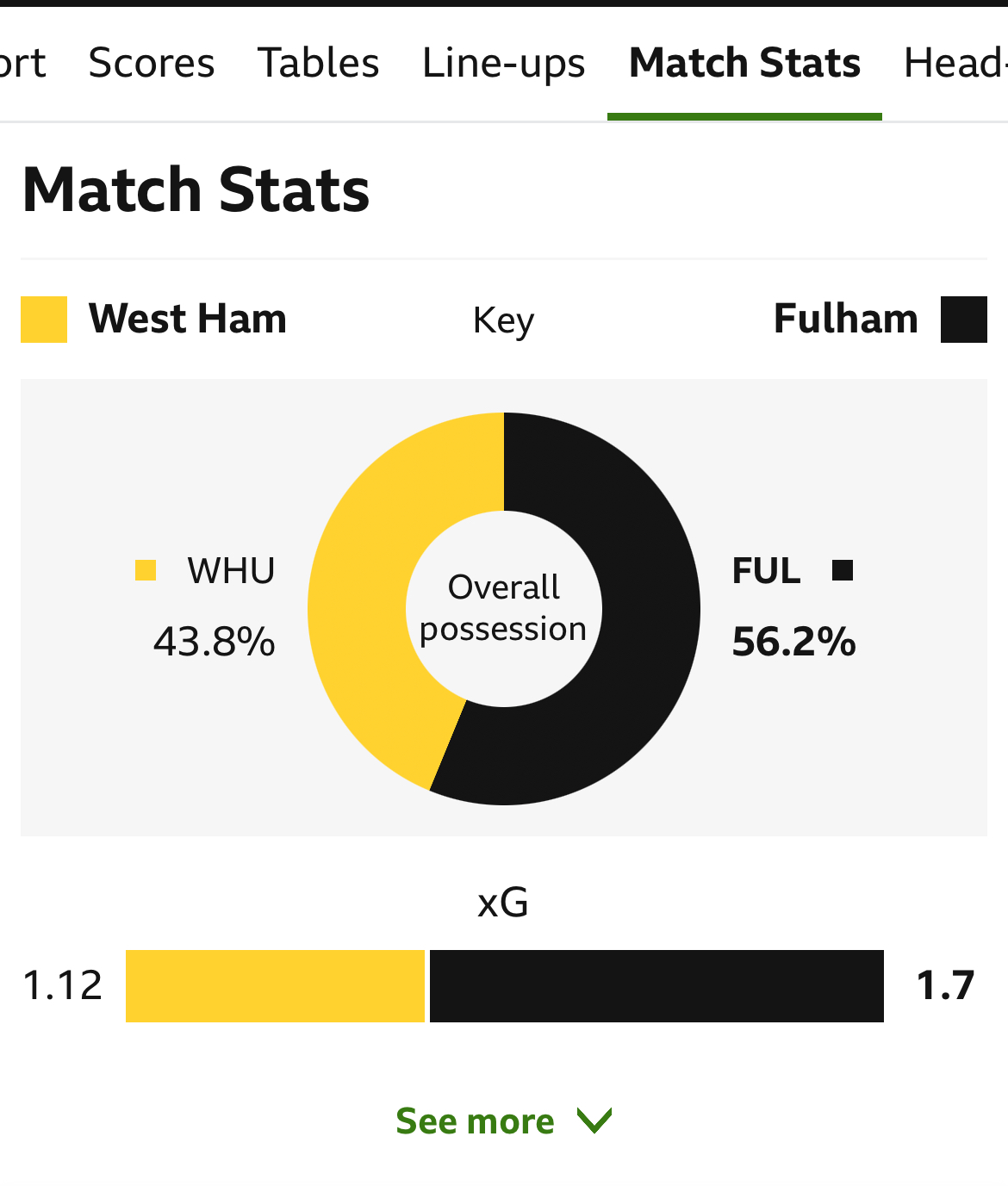
Task: Open the Line-ups tab
Action: [x=504, y=65]
